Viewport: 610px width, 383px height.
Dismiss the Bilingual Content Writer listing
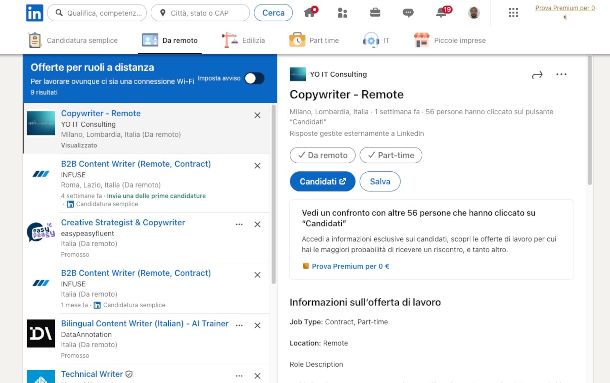(257, 325)
